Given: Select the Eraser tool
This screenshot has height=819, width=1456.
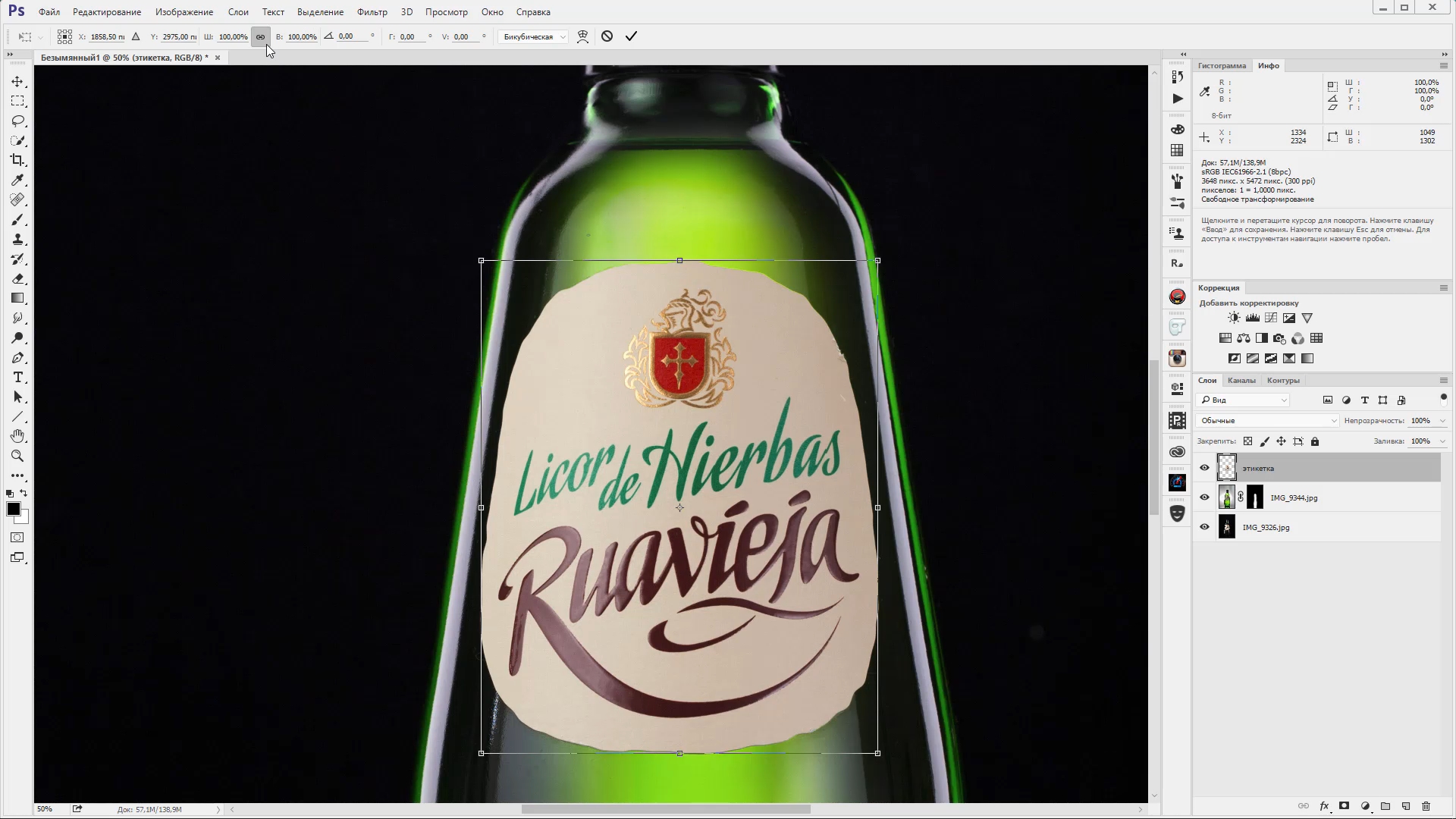Looking at the screenshot, I should click(x=18, y=278).
